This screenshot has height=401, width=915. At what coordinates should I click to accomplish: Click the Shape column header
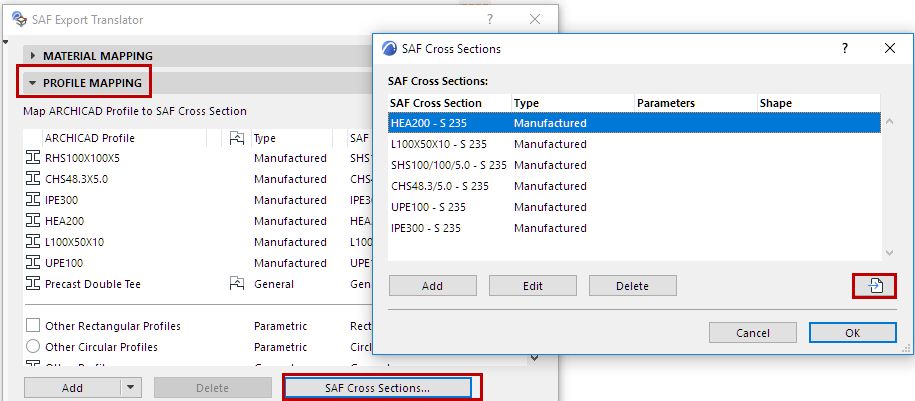819,103
